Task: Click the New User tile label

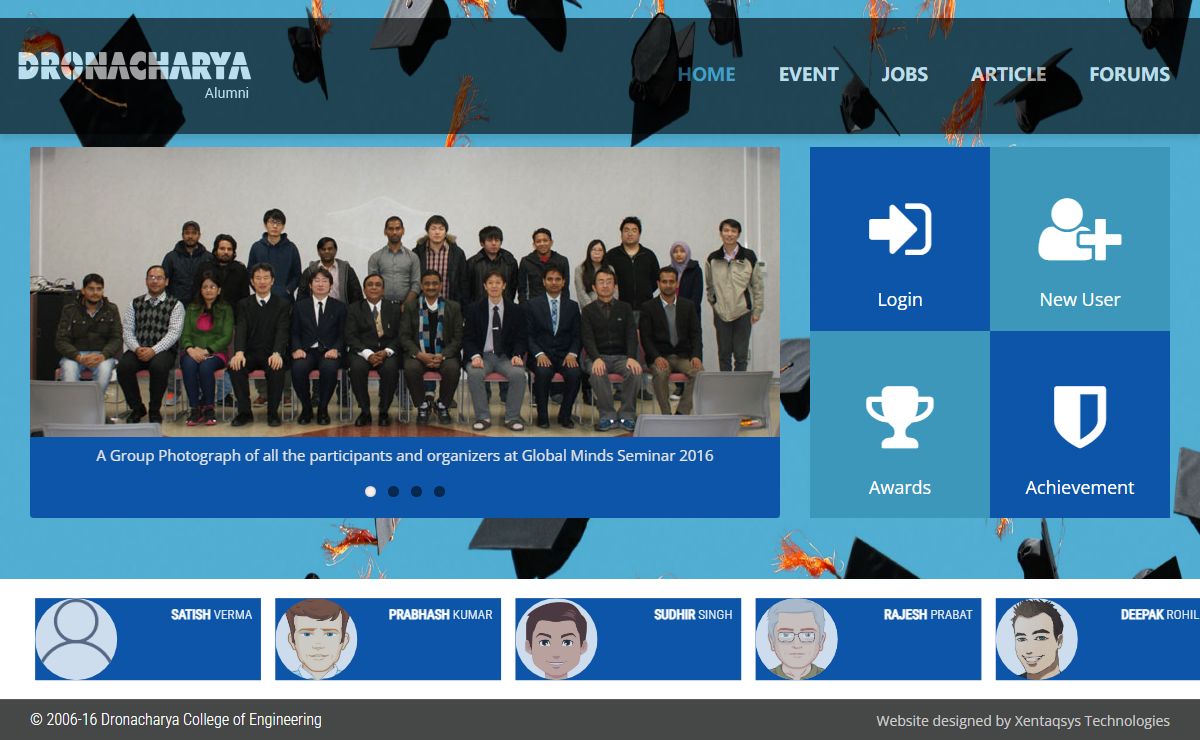Action: pyautogui.click(x=1080, y=299)
